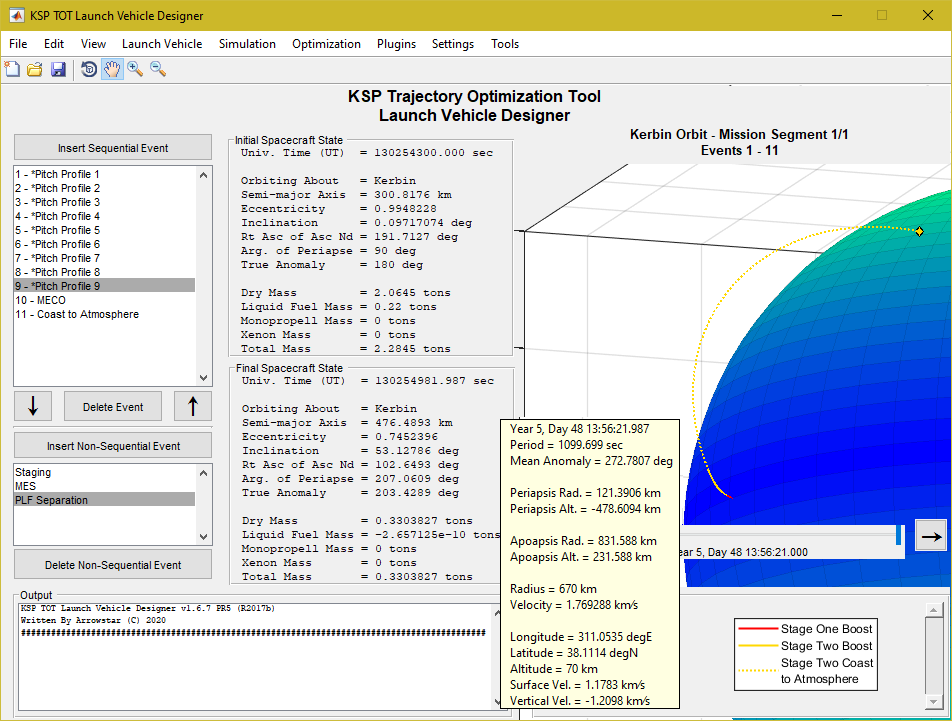The width and height of the screenshot is (952, 721).
Task: Click Delete Non-Sequential Event button
Action: pyautogui.click(x=113, y=564)
